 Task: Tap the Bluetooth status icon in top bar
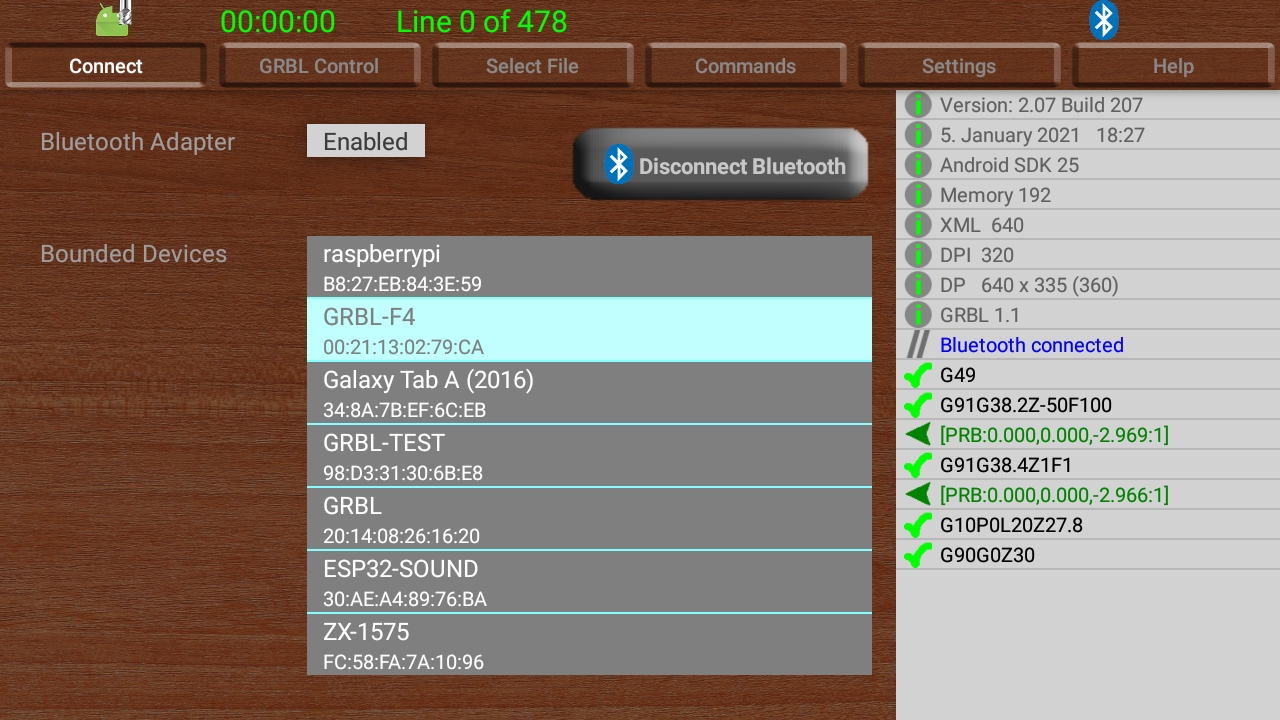[x=1103, y=20]
